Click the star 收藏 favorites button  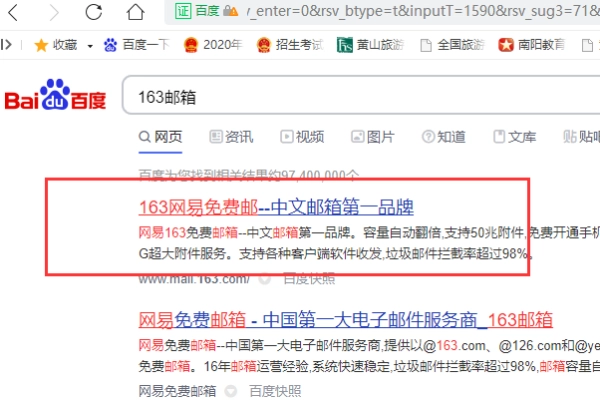pos(55,45)
